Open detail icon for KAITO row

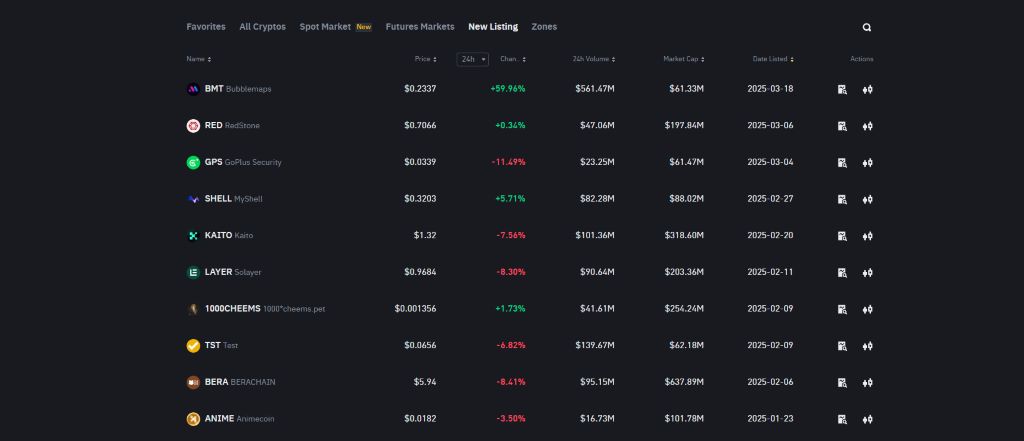click(x=842, y=236)
